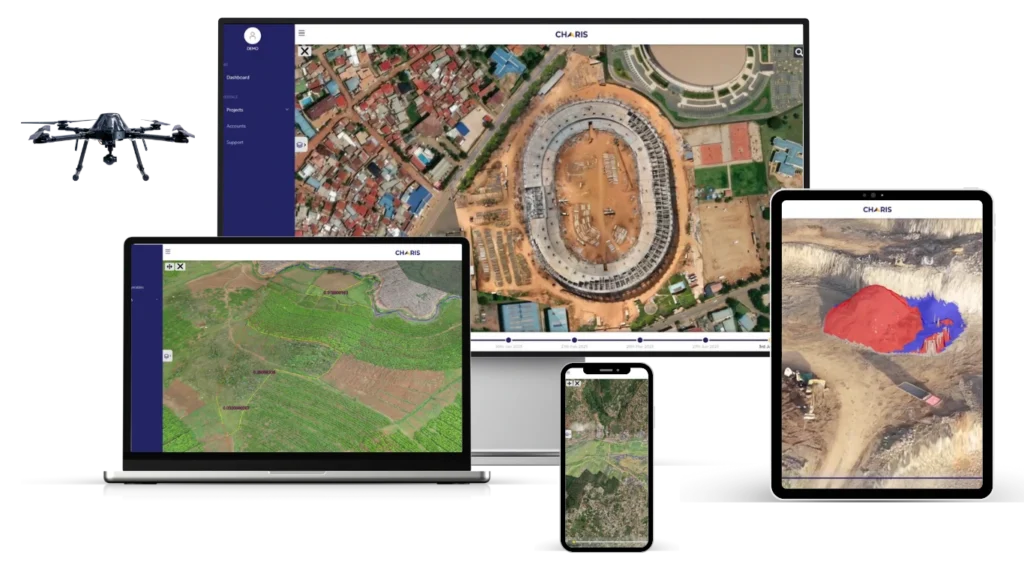This screenshot has width=1024, height=576.
Task: Open the Support link in the monitor sidebar
Action: pos(234,142)
